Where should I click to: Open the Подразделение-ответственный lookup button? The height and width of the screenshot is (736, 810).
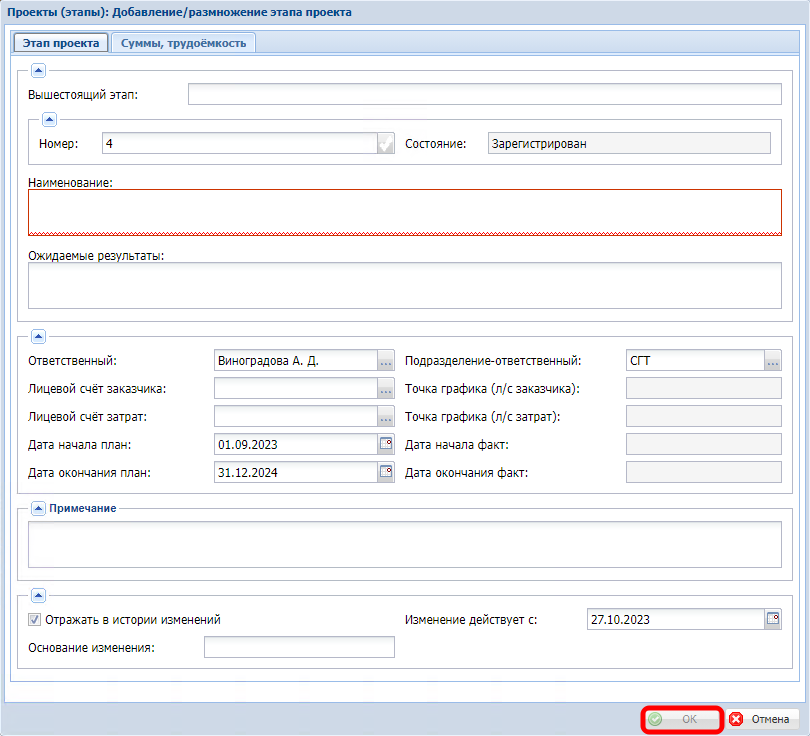pos(772,361)
